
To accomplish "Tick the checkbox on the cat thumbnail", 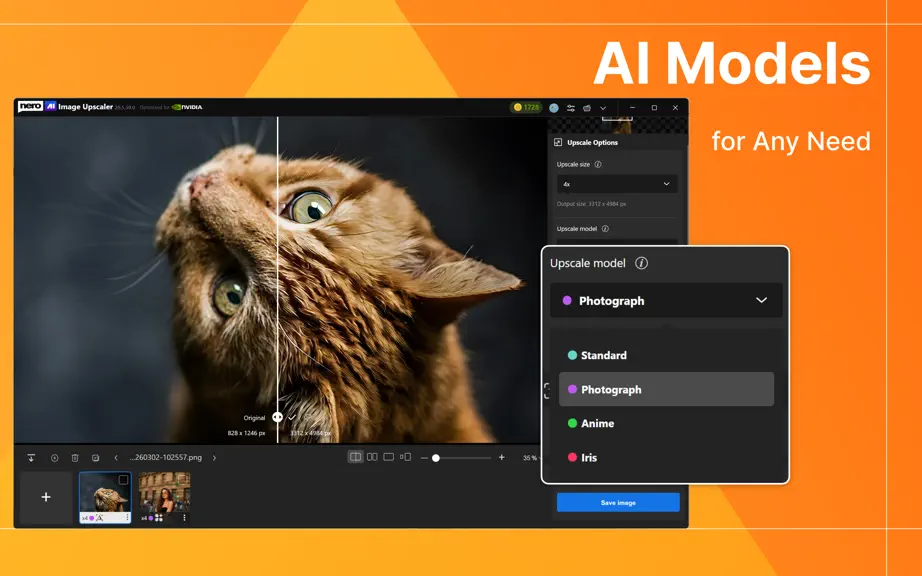I will 123,480.
